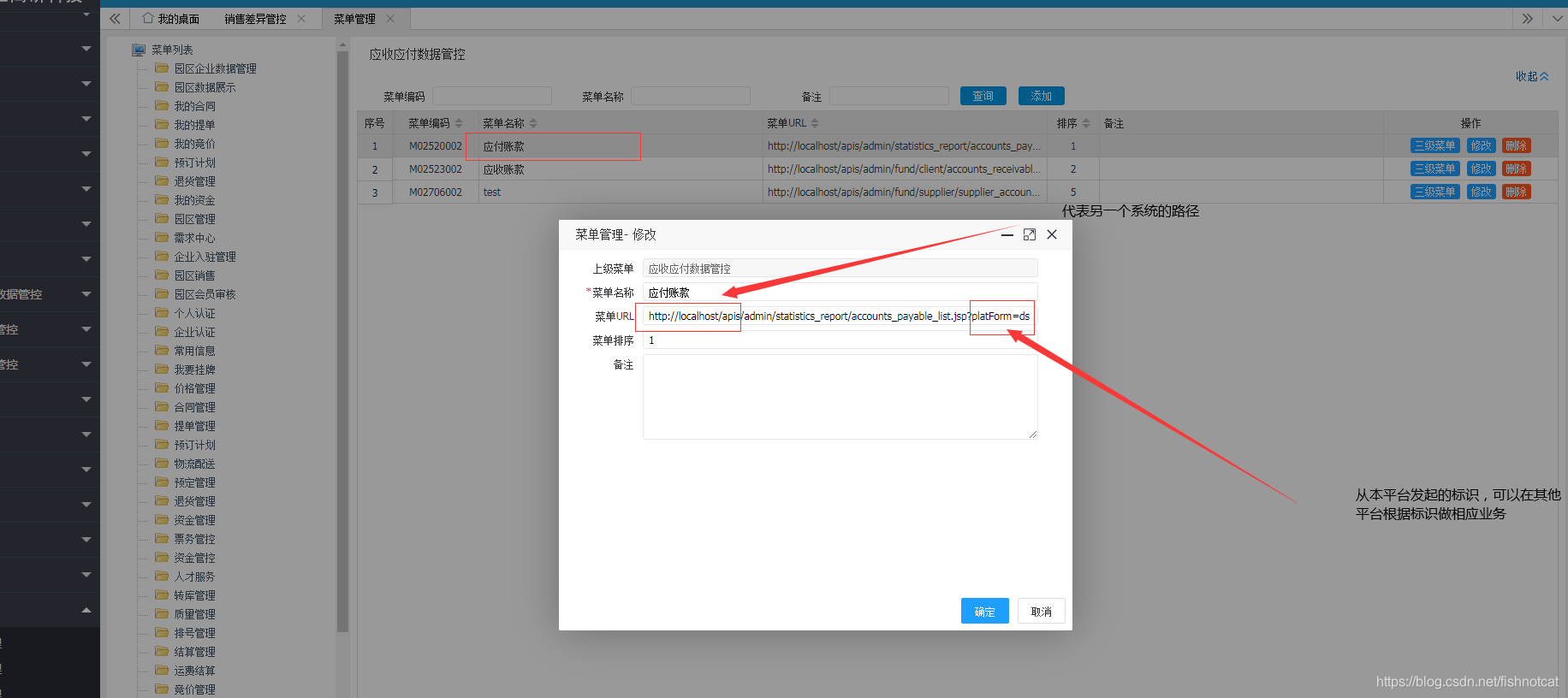This screenshot has height=698, width=1568.
Task: Click the 菜单列表 root computer icon
Action: point(139,50)
